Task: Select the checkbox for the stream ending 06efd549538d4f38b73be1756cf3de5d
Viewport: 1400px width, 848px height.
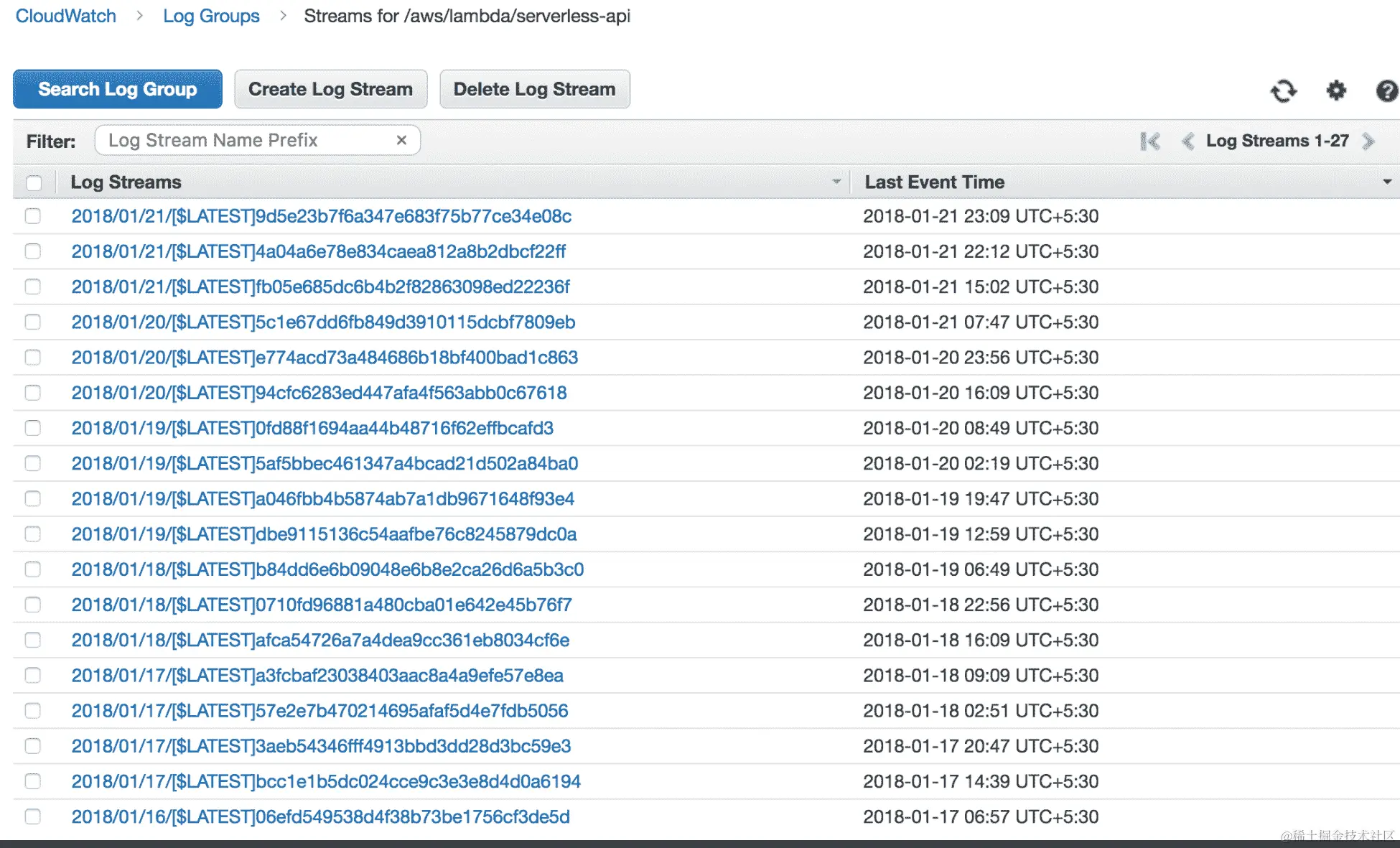Action: 33,816
